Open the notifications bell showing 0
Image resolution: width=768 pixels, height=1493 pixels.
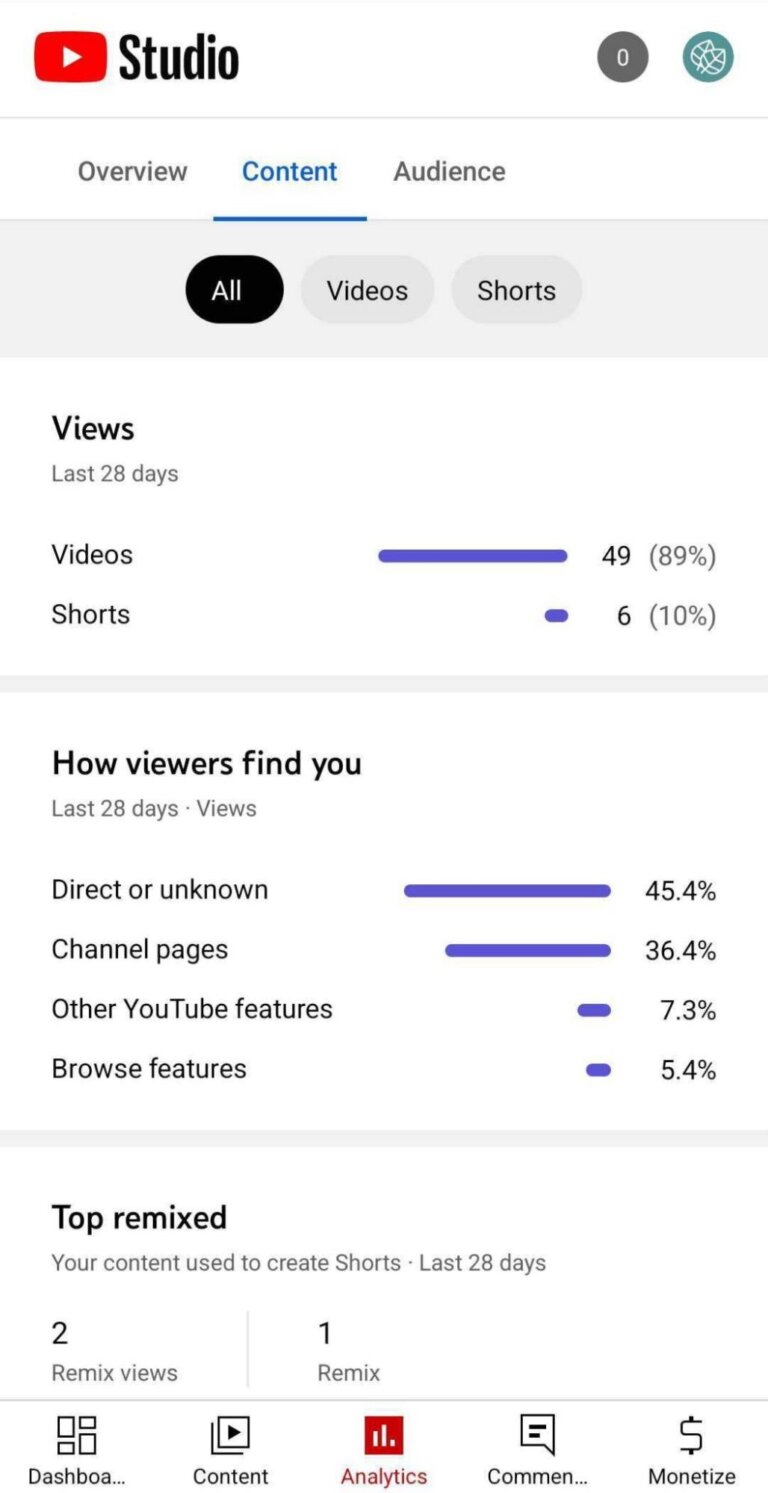point(622,57)
